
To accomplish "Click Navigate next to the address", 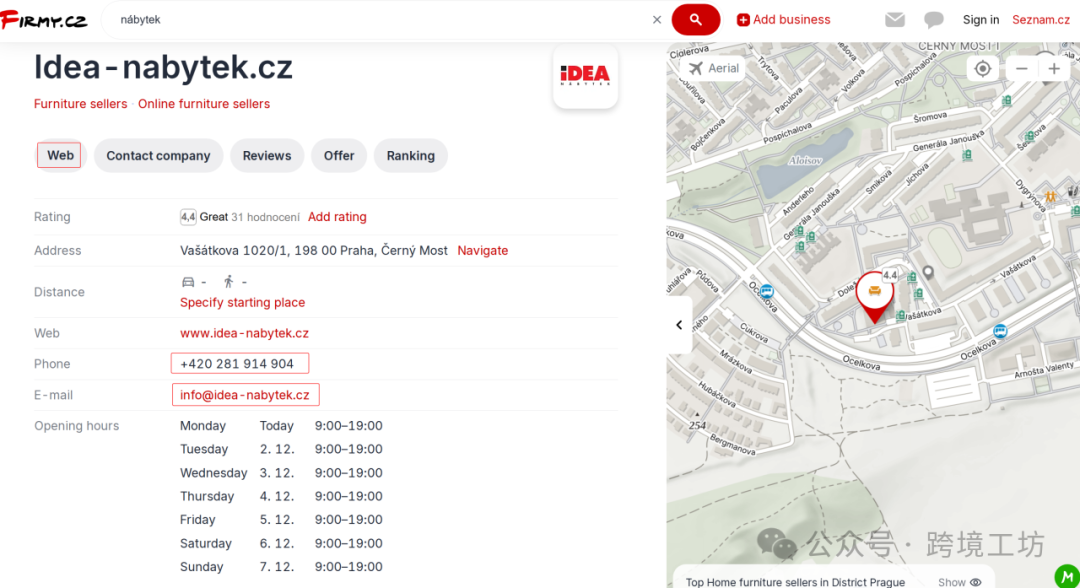I will [482, 251].
